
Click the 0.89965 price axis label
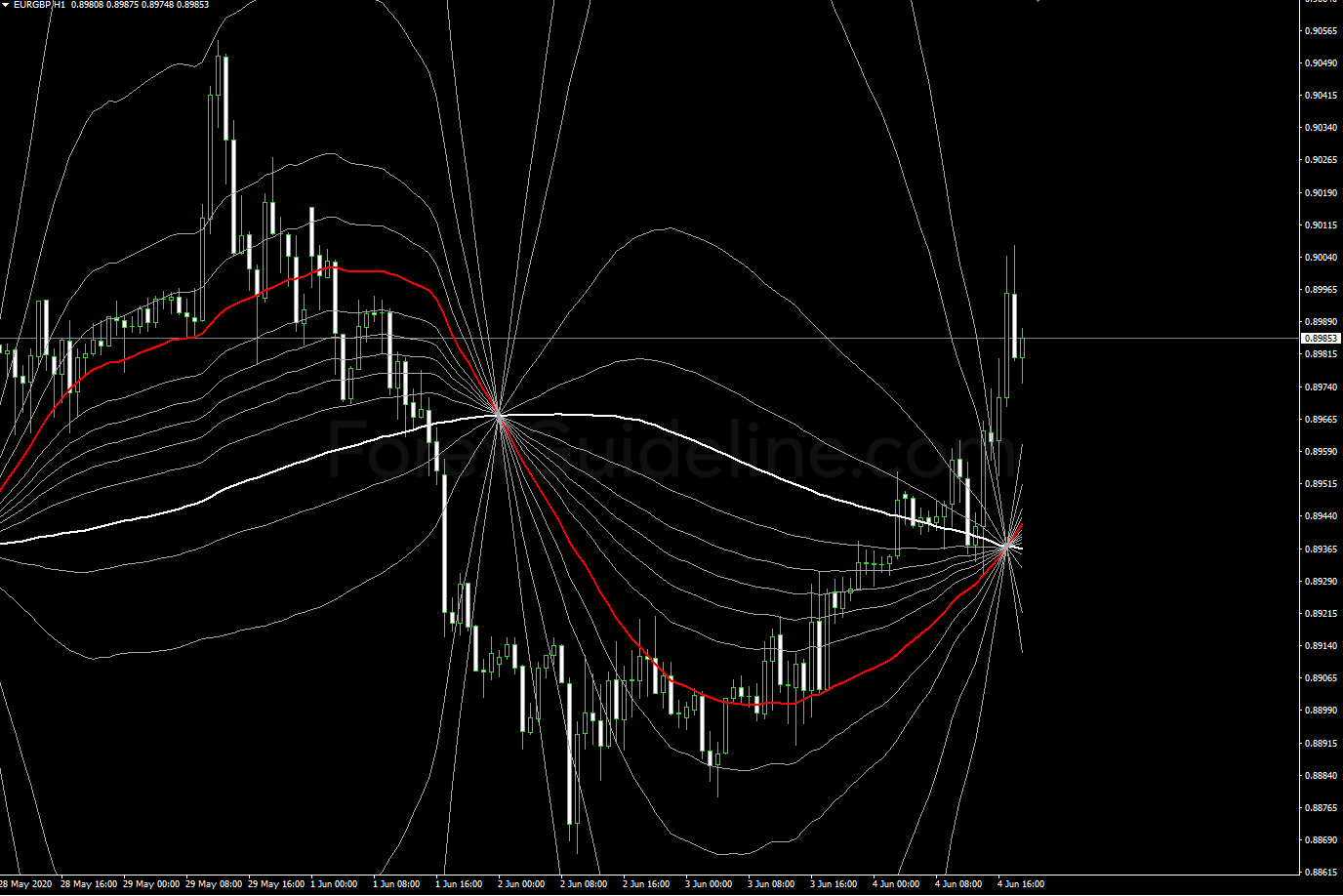click(1322, 290)
